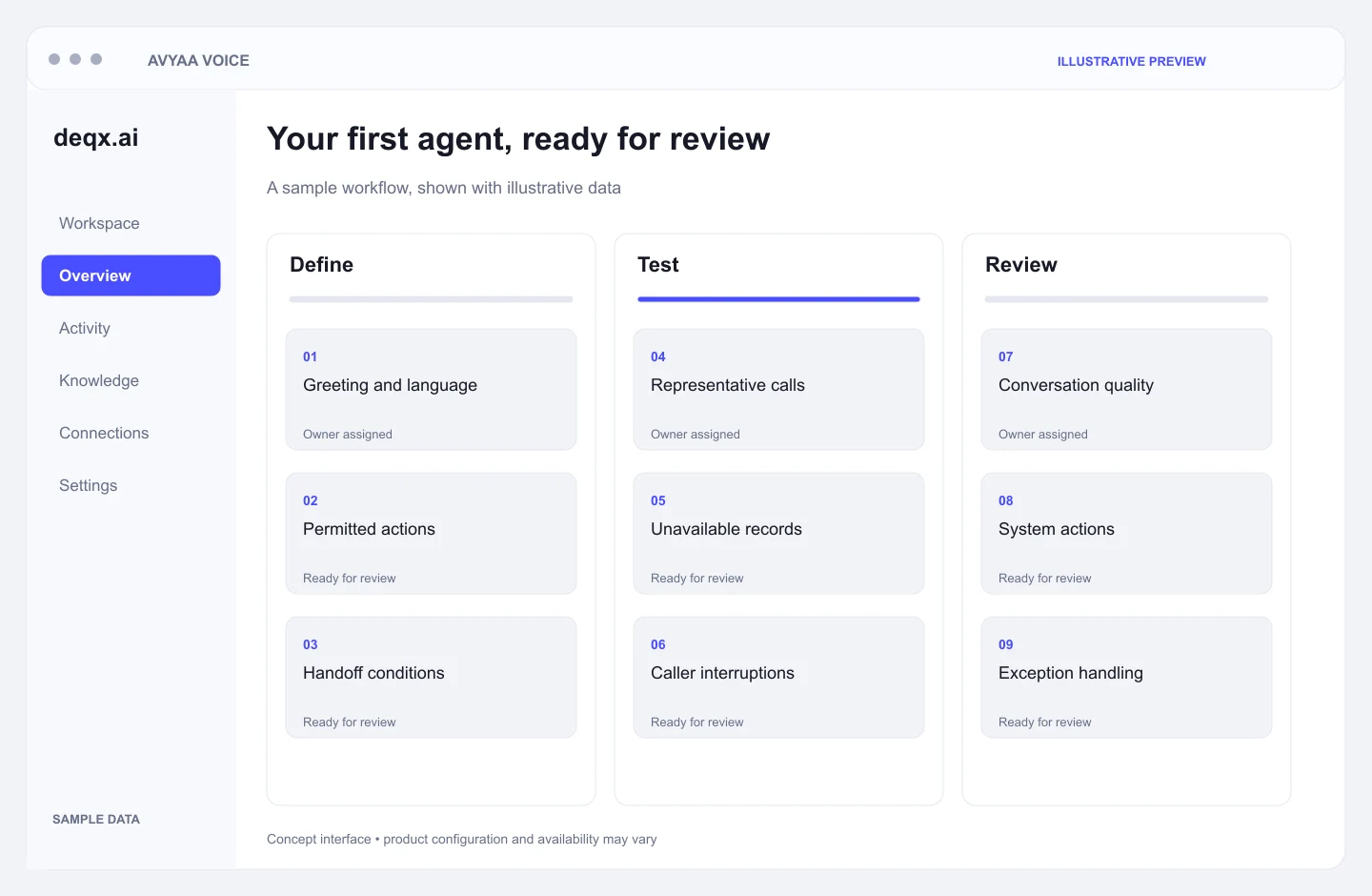Open the Permitted actions card
This screenshot has height=896, width=1372.
[431, 534]
